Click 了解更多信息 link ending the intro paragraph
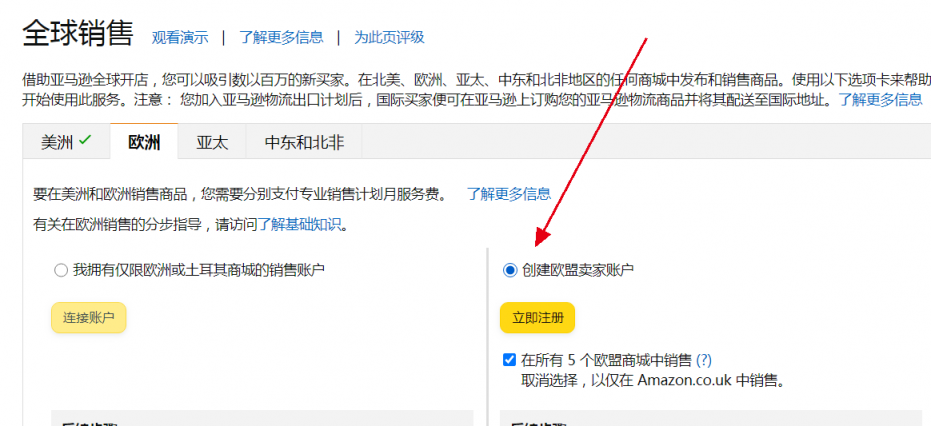Viewport: 931px width, 426px height. tap(880, 99)
